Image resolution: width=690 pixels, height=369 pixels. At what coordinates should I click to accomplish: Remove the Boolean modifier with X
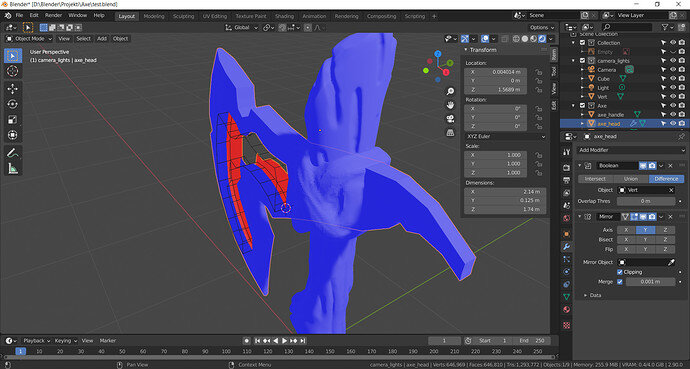coord(671,166)
